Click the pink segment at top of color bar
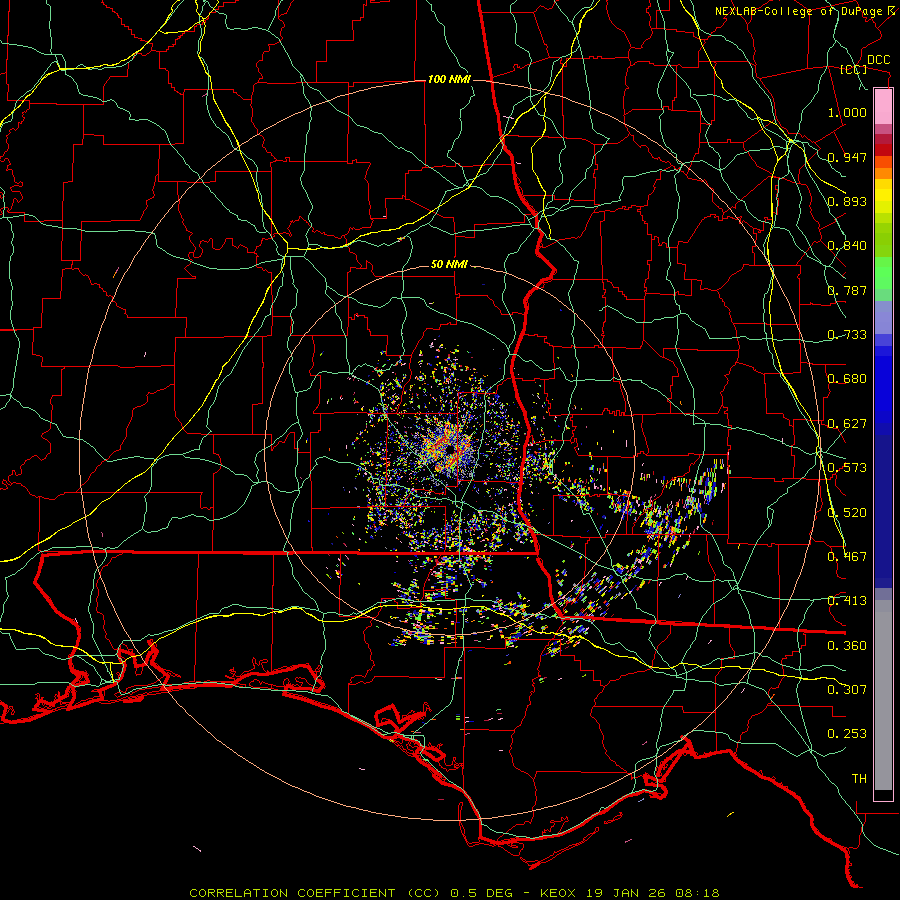The image size is (900, 900). (883, 107)
